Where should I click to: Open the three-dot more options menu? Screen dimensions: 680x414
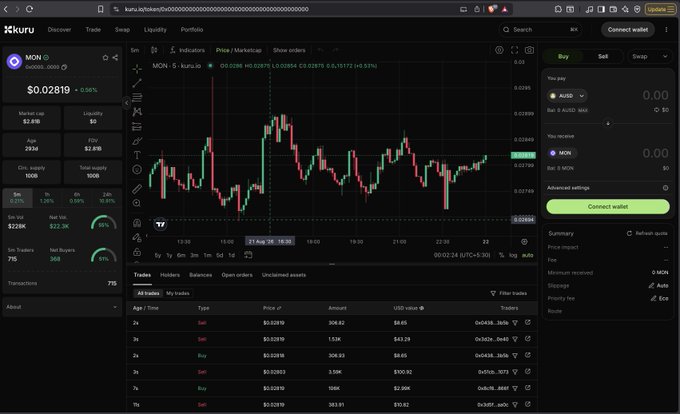click(x=666, y=29)
